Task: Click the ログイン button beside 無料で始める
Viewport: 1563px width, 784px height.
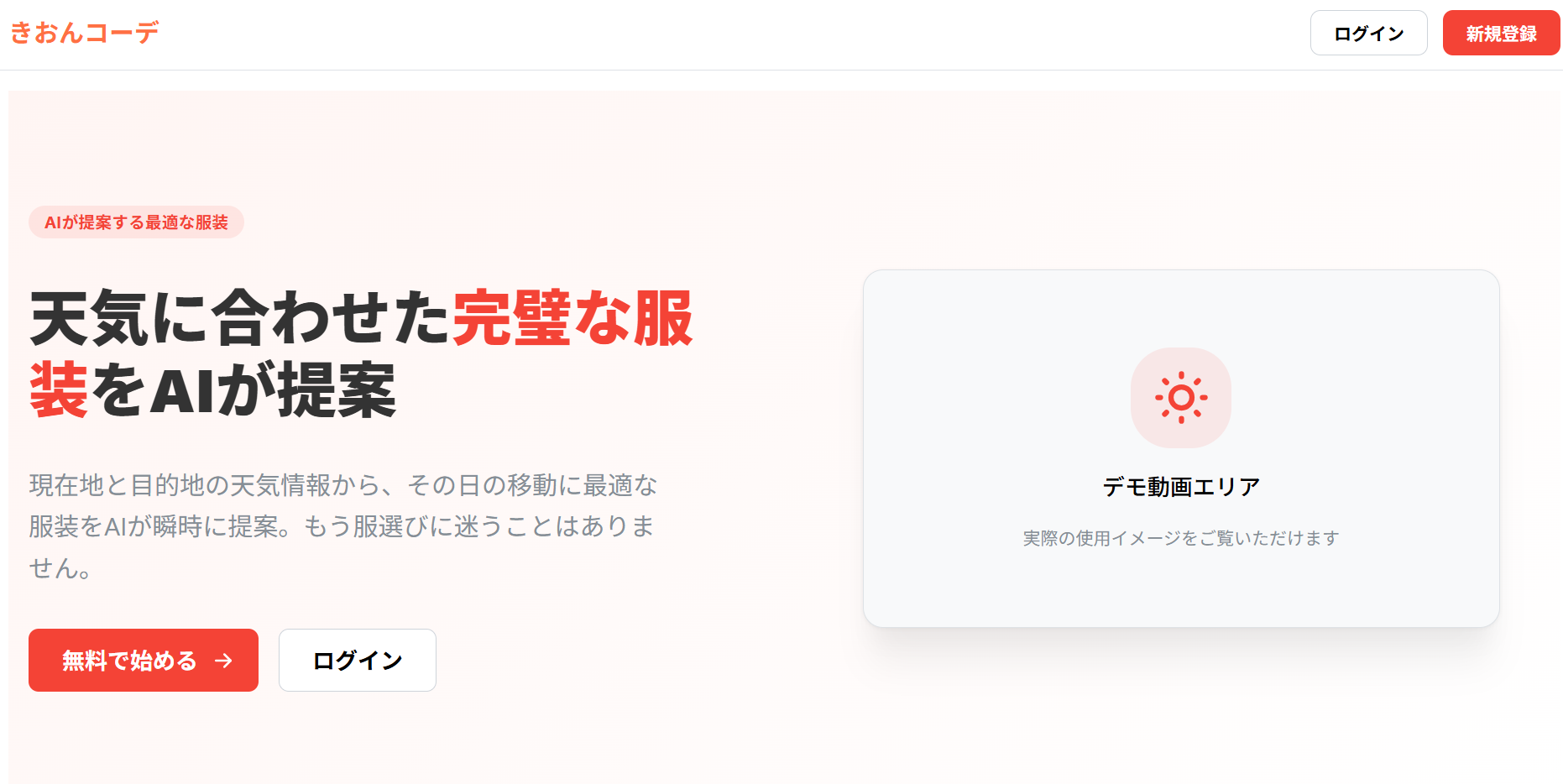Action: click(x=358, y=660)
